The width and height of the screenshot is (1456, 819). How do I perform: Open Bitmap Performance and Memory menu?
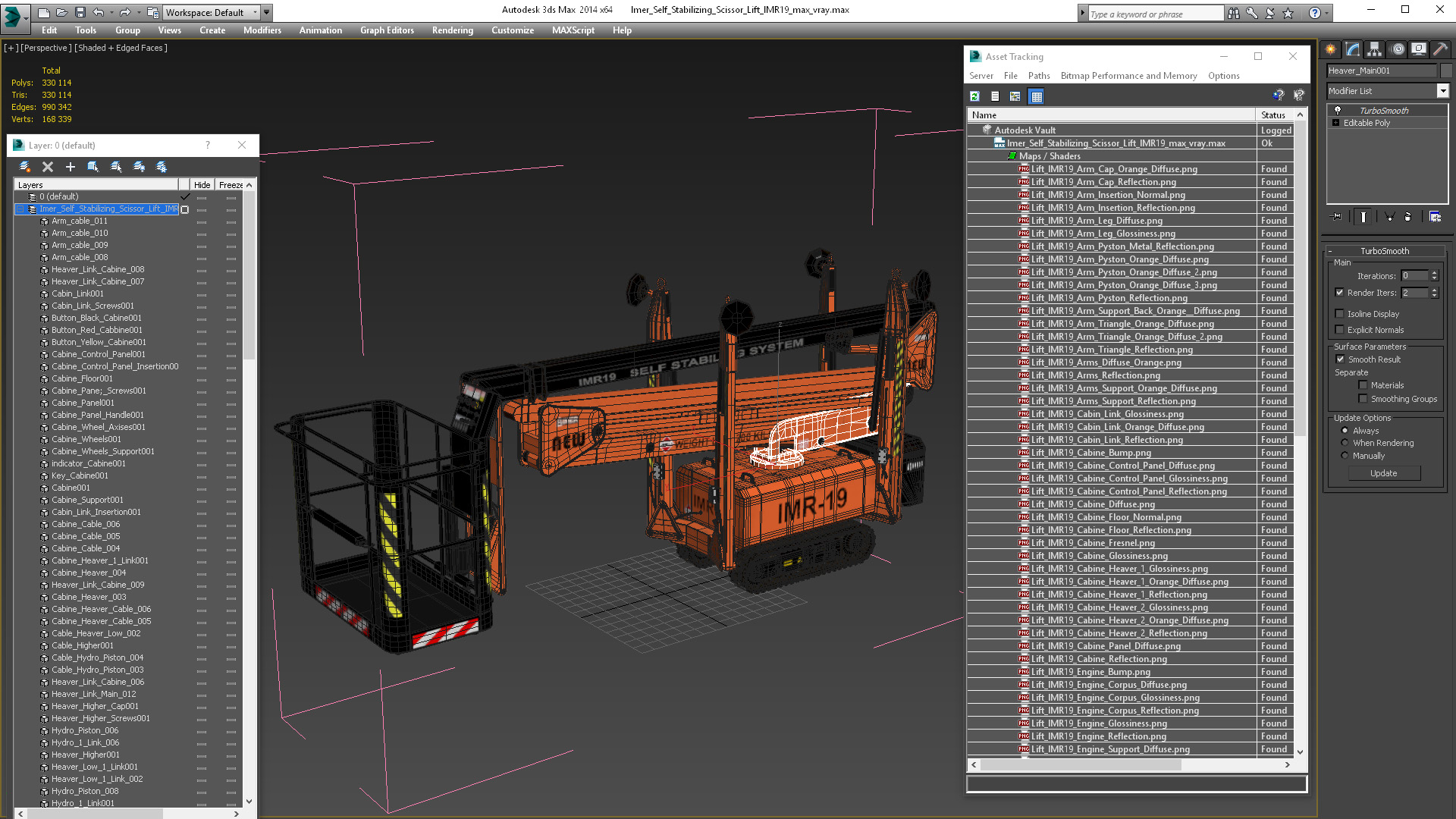[1128, 76]
